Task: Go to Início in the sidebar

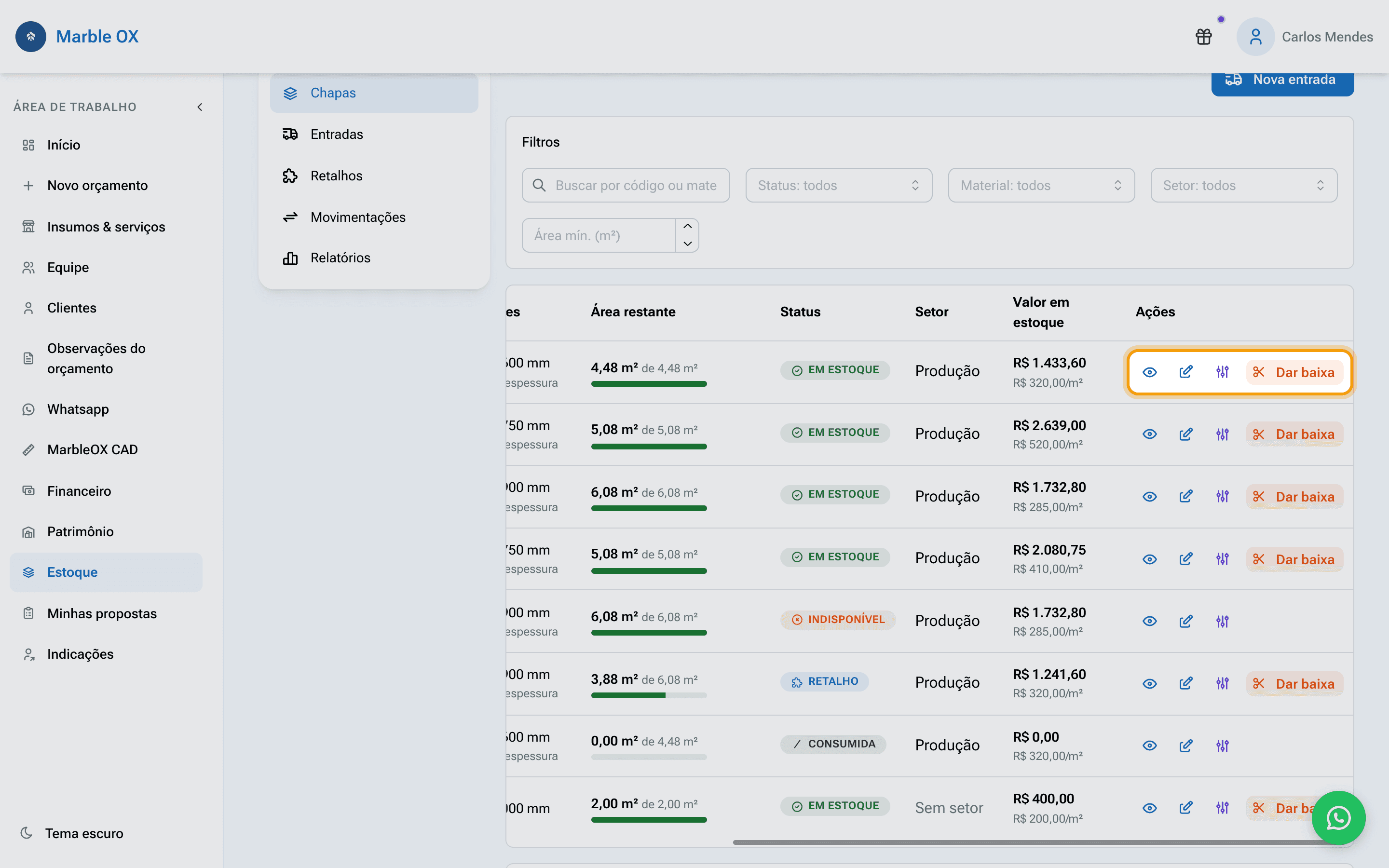Action: click(106, 145)
